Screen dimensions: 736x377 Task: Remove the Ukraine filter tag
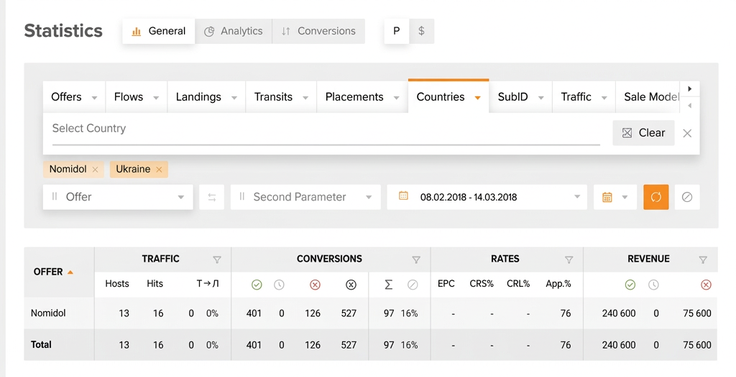tap(159, 170)
